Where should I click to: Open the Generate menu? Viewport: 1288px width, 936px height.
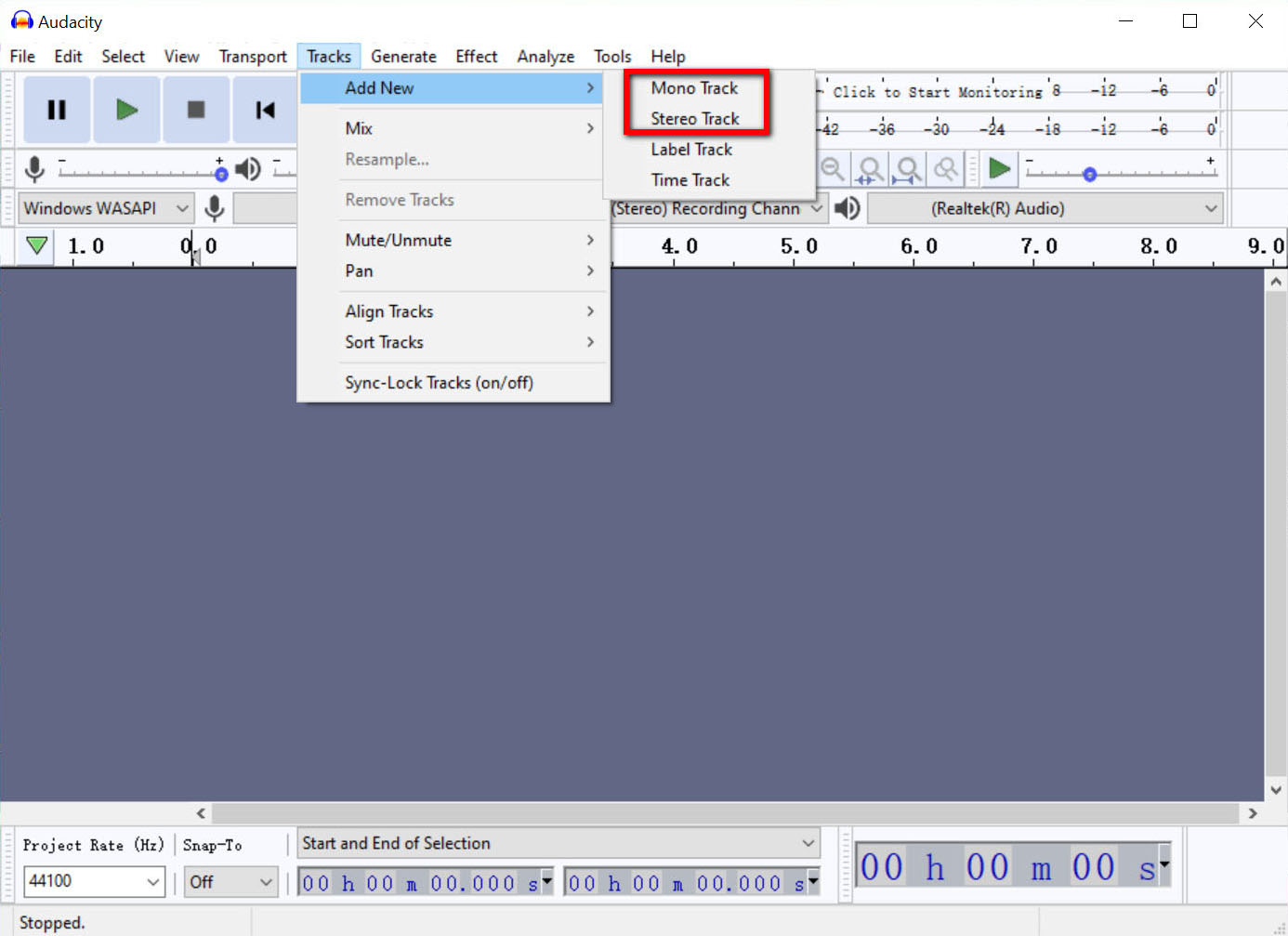tap(403, 57)
